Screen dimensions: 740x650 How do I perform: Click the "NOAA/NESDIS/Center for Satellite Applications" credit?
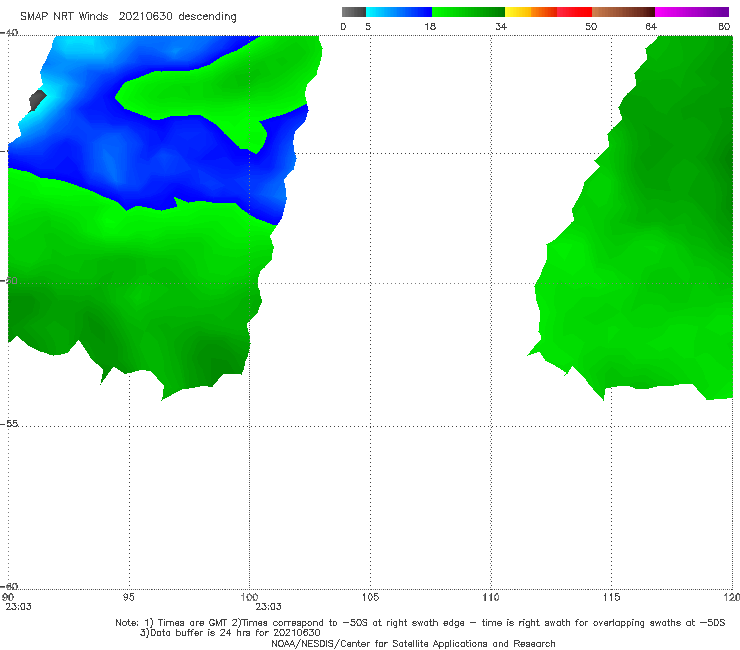coord(413,643)
